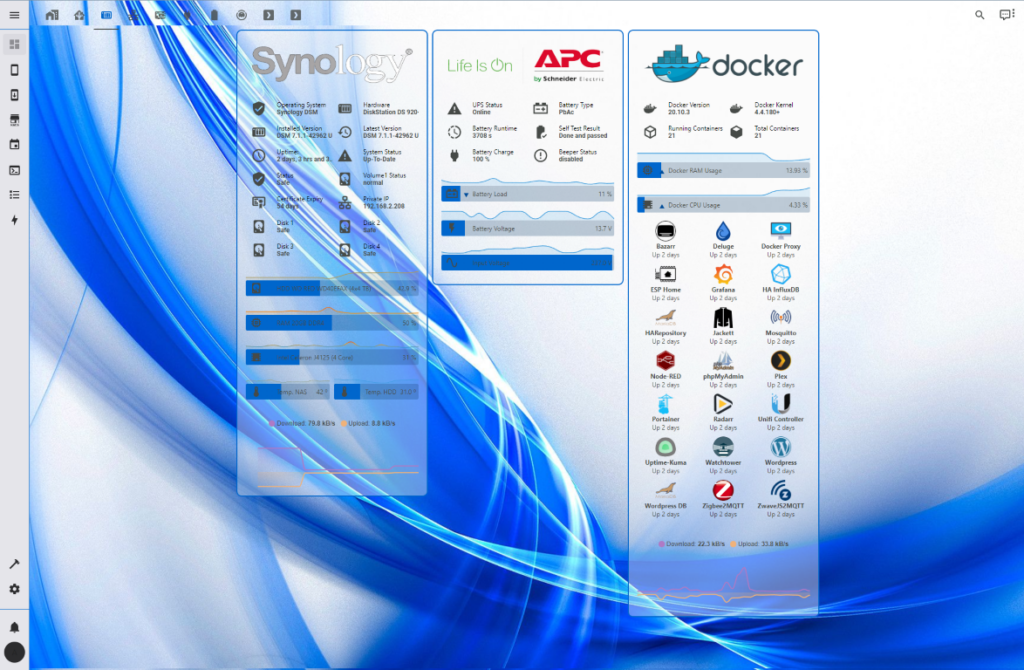1024x670 pixels.
Task: Click the Self Test Result entry
Action: tap(571, 132)
